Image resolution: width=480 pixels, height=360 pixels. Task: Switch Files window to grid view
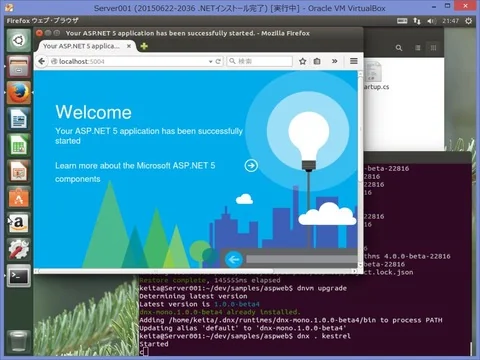[x=433, y=48]
